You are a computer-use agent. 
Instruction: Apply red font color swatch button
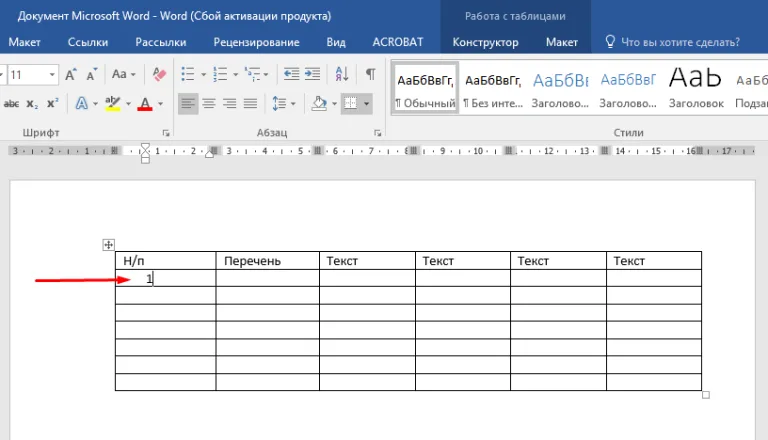[x=145, y=104]
